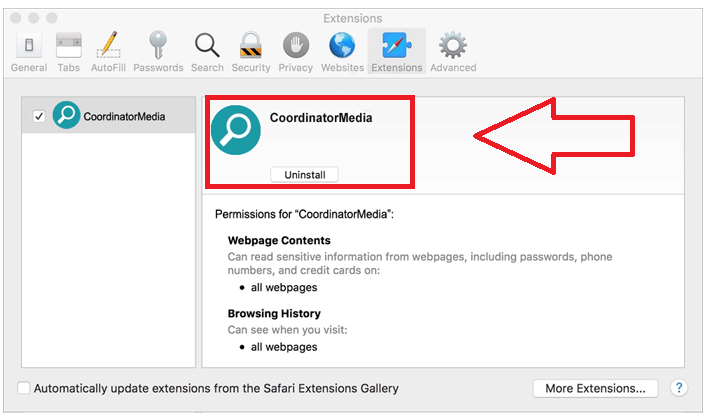Screen dimensions: 712x420
Task: Disable the CoordinatorMedia extension checkbox
Action: pos(39,117)
